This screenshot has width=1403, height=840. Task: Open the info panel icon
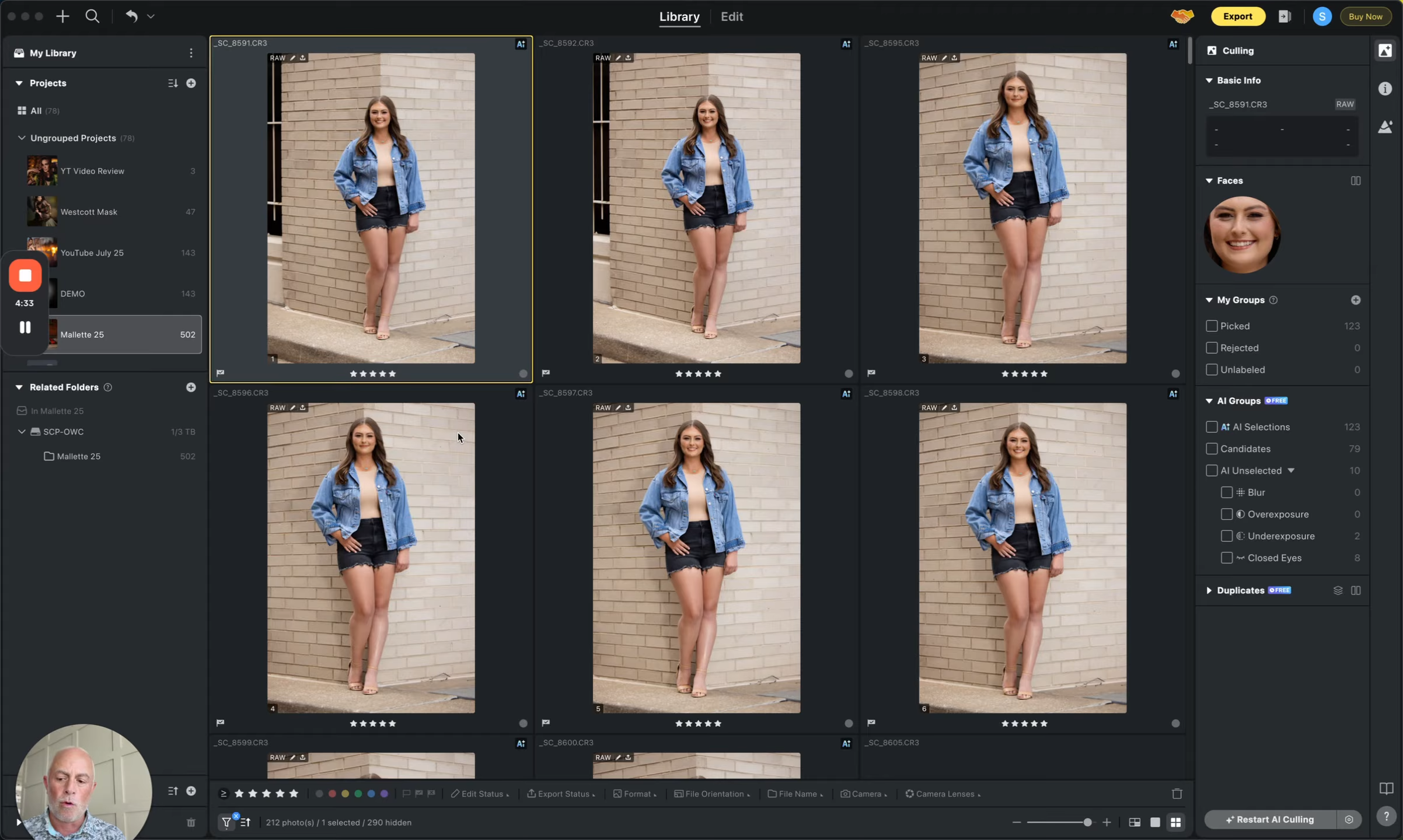(1385, 89)
